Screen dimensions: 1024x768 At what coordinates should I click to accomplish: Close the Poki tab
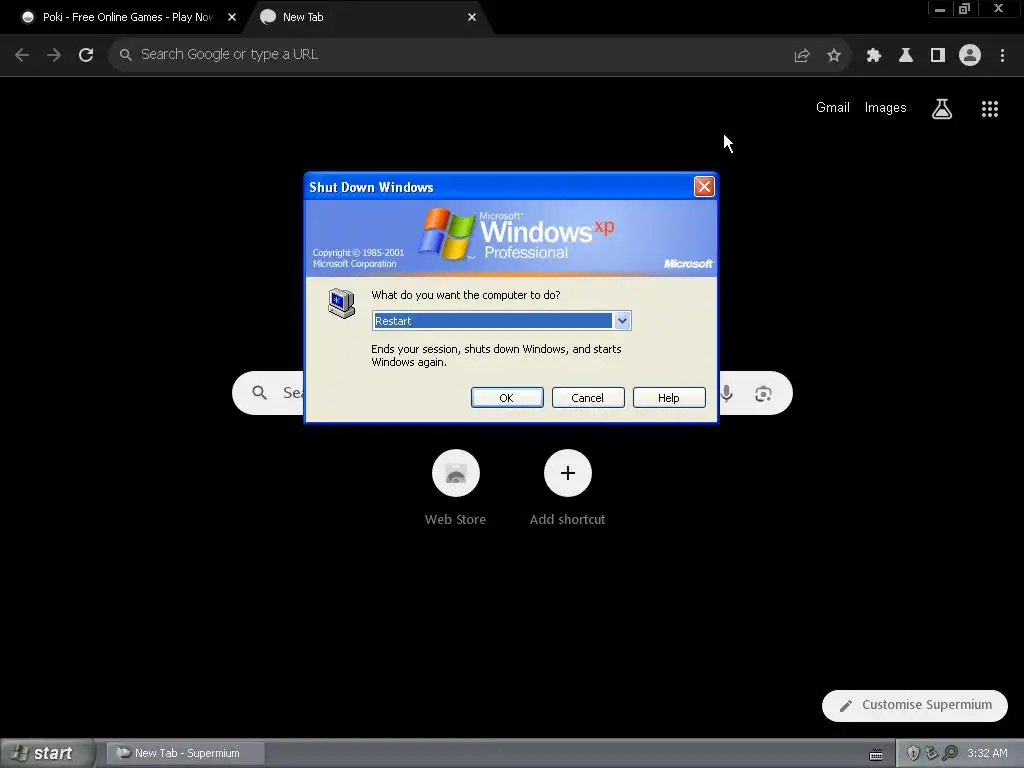(x=232, y=18)
